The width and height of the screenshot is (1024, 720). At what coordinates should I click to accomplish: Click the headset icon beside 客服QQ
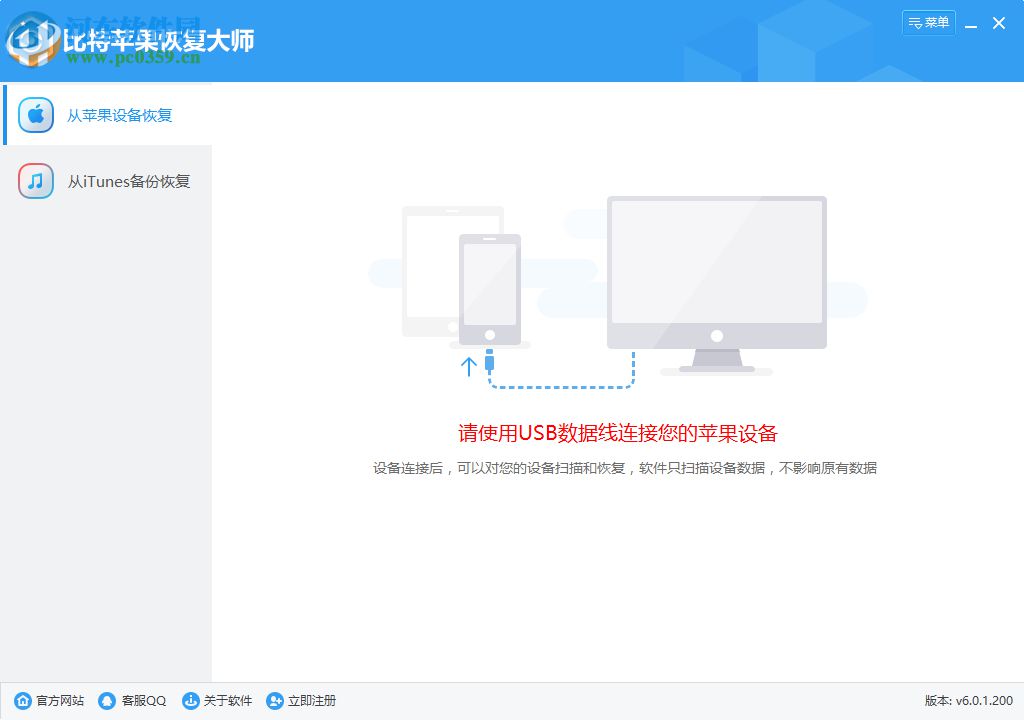tap(106, 701)
